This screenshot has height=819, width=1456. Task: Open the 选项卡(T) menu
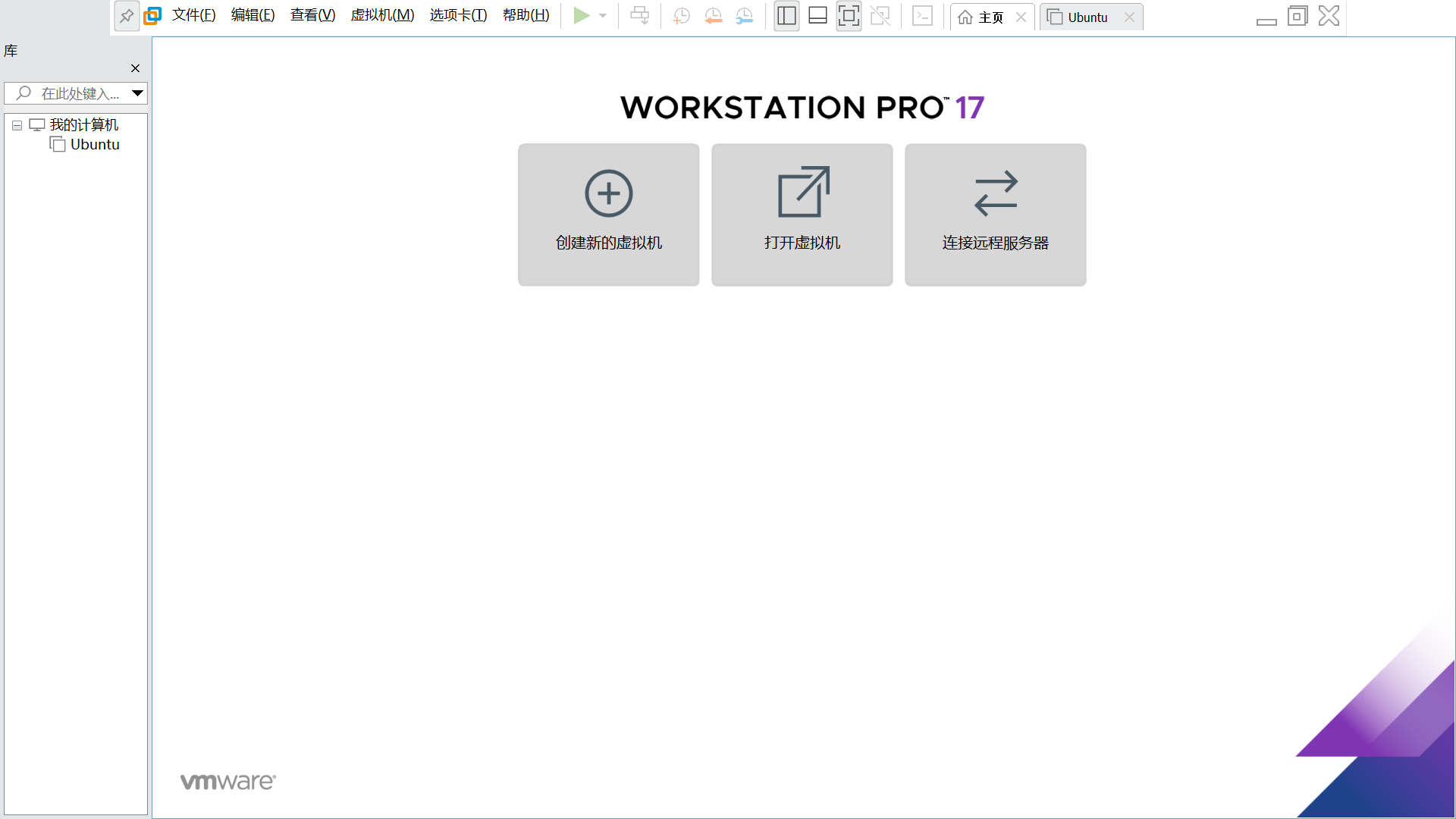[x=458, y=15]
